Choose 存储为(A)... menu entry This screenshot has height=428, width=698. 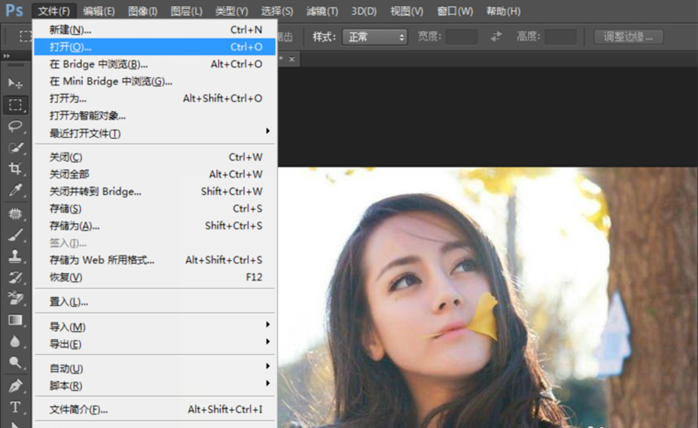point(75,226)
